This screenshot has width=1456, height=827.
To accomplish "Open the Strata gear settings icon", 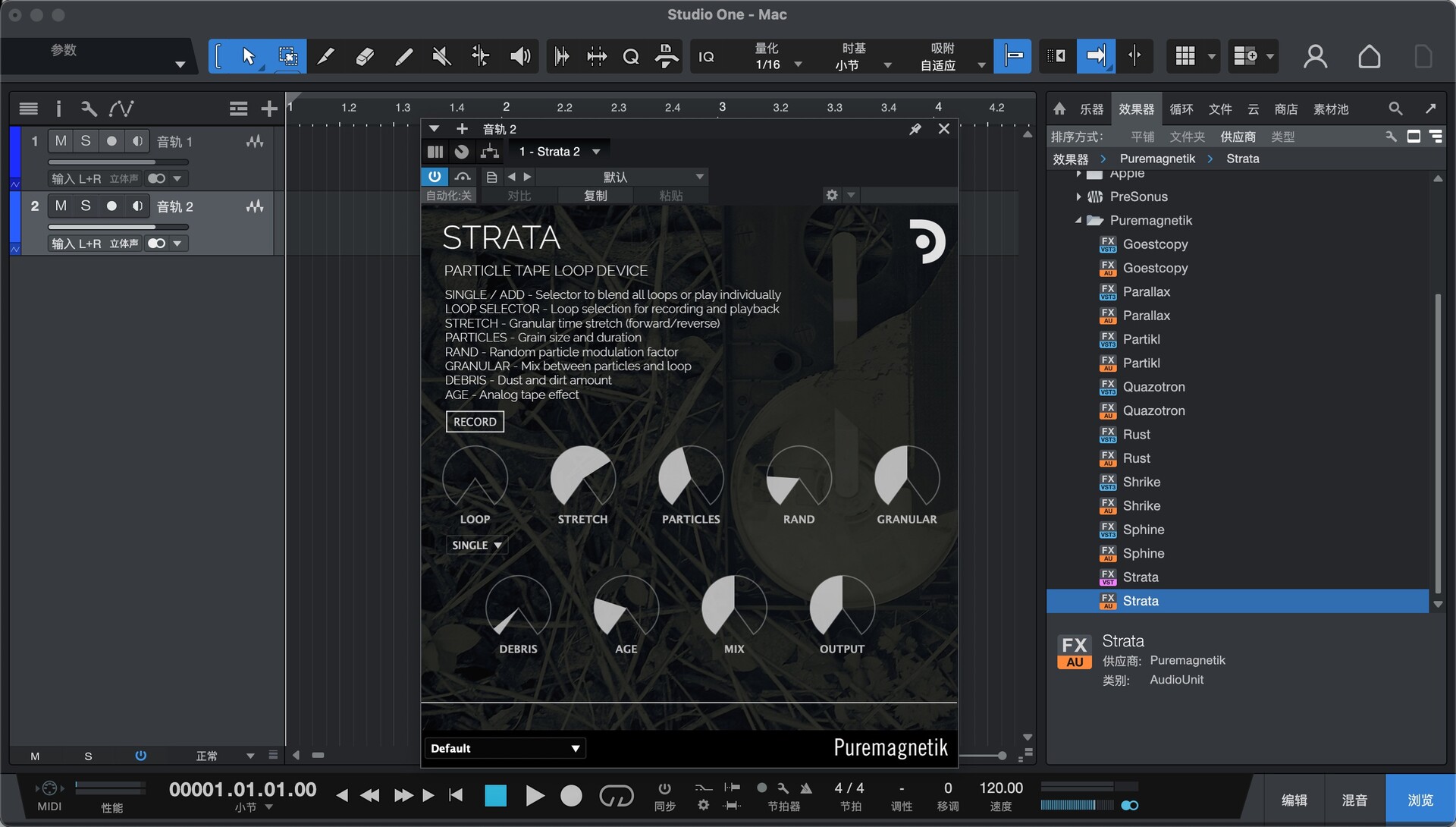I will click(x=832, y=195).
